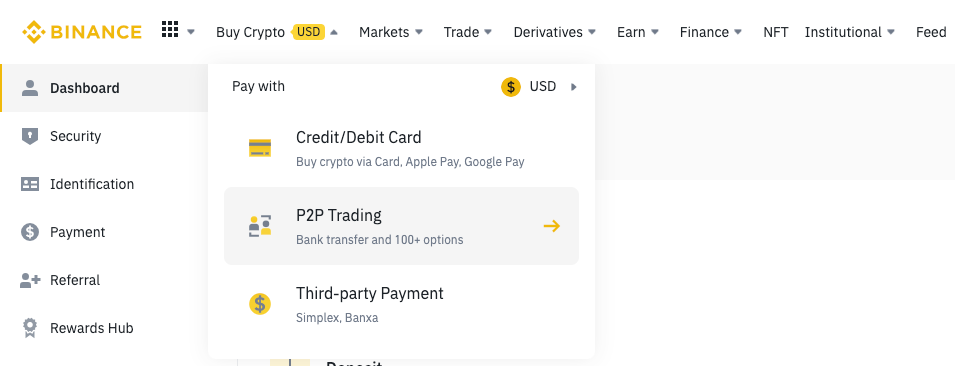The width and height of the screenshot is (955, 366).
Task: Click the Referral person-plus icon
Action: tap(30, 280)
